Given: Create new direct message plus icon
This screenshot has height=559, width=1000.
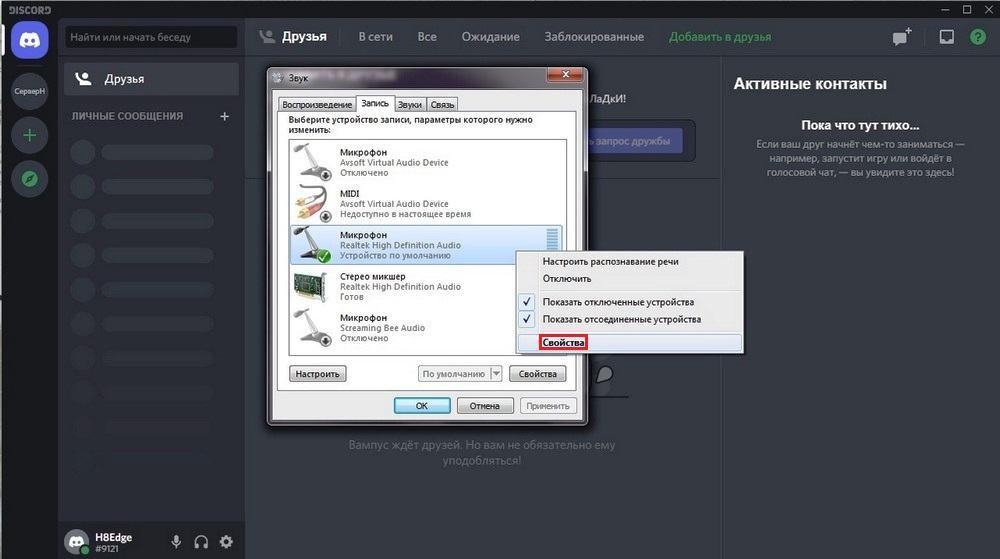Looking at the screenshot, I should 224,116.
